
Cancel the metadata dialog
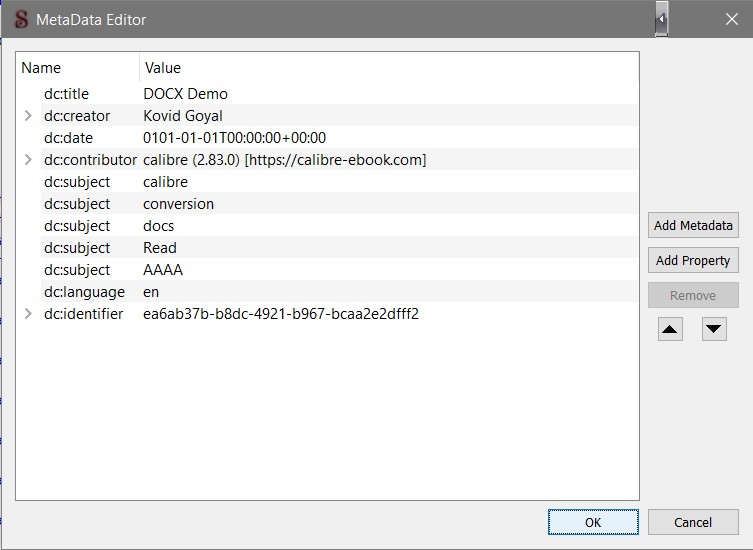click(x=693, y=522)
